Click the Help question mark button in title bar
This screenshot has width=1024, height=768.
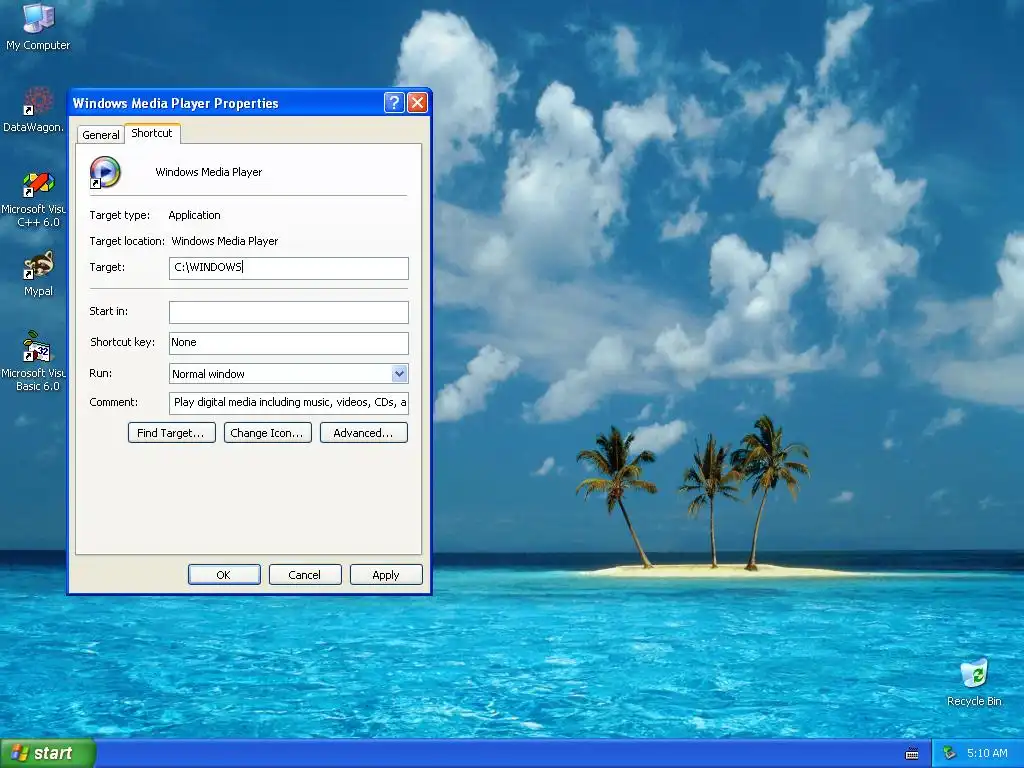(x=394, y=103)
